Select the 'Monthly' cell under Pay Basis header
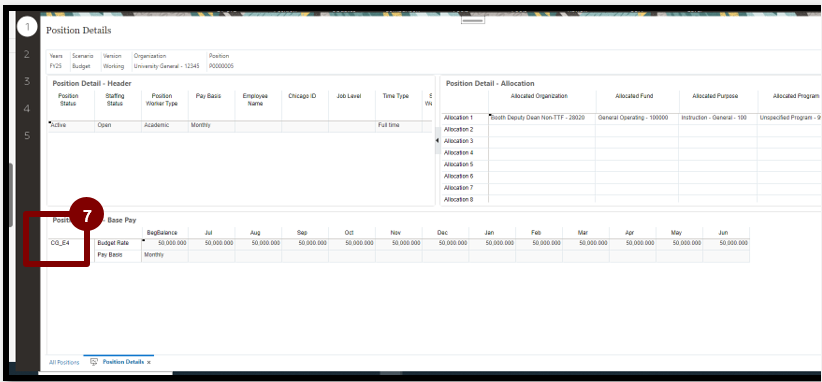Image resolution: width=822 pixels, height=382 pixels. coord(211,126)
